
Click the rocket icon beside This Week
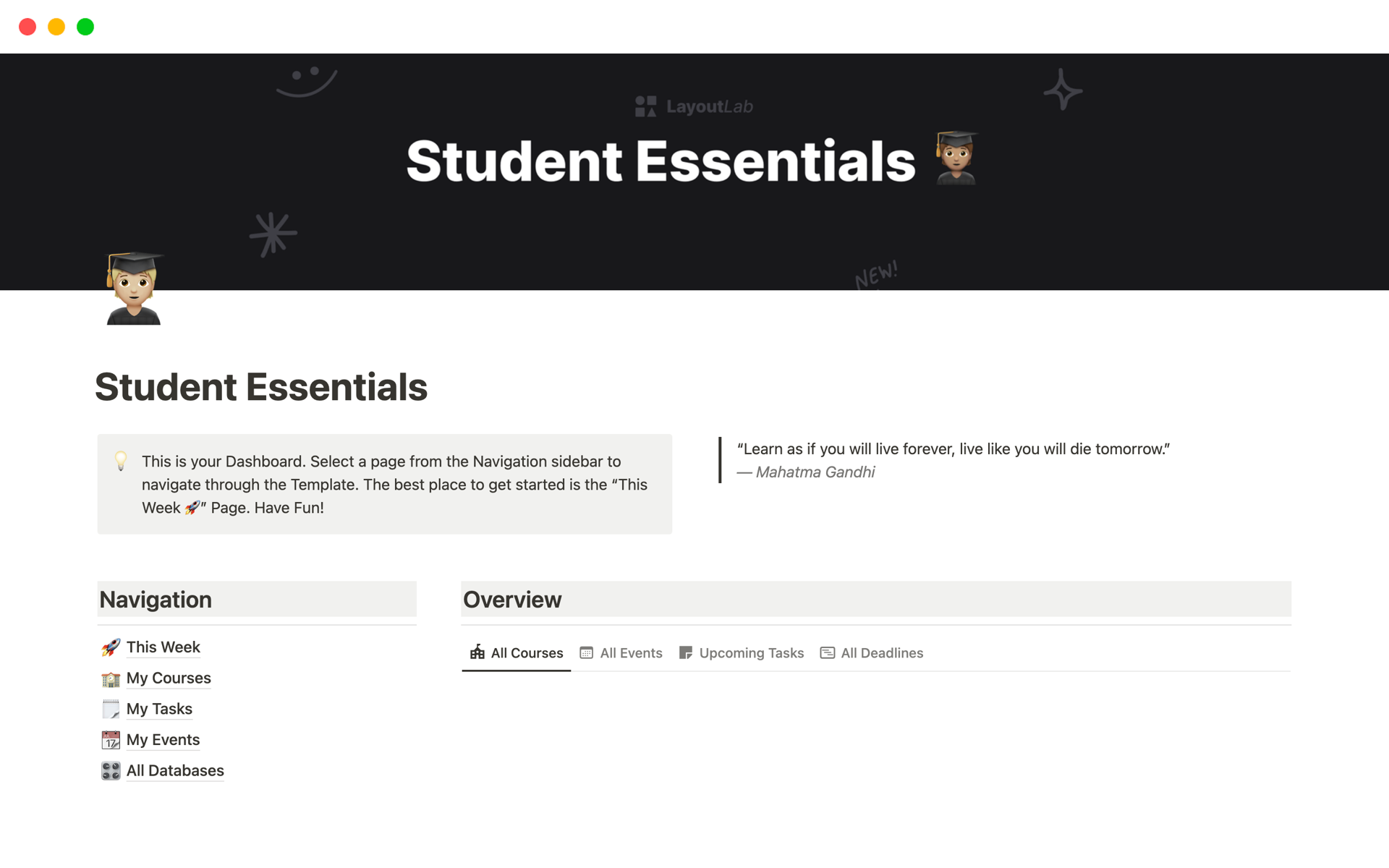point(111,647)
